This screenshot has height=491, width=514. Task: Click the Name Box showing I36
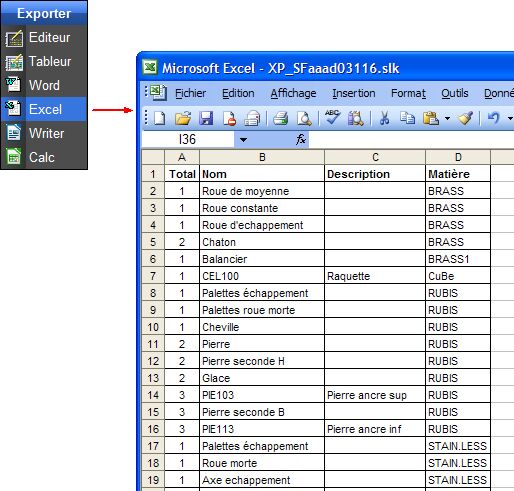coord(188,139)
